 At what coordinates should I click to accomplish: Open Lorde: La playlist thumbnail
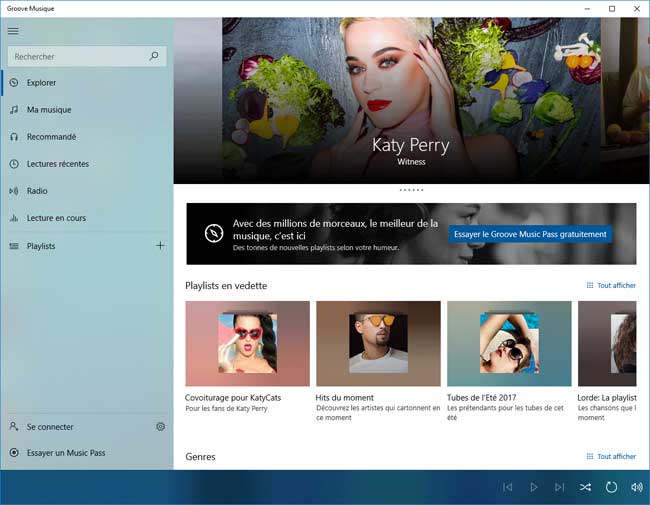tap(607, 344)
